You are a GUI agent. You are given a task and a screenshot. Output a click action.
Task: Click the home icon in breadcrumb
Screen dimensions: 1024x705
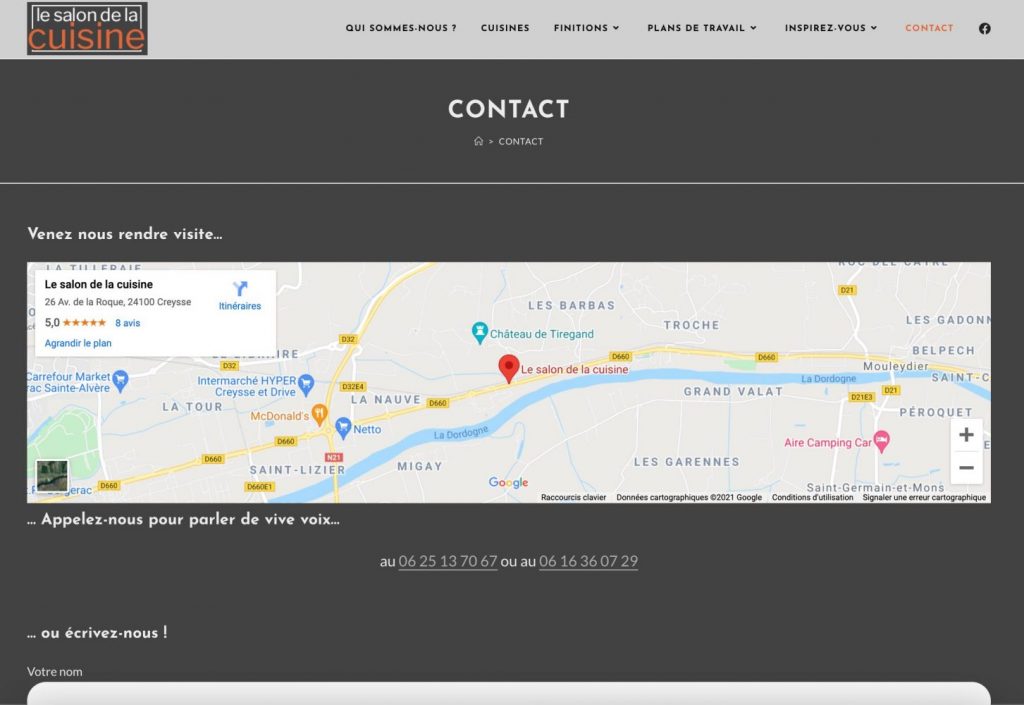[479, 142]
